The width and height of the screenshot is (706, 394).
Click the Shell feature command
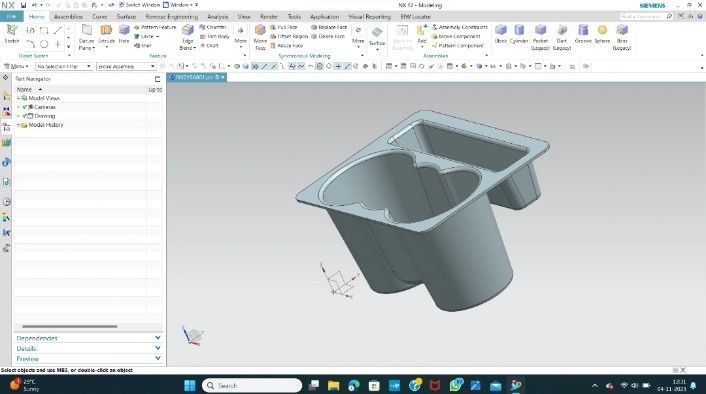point(143,45)
